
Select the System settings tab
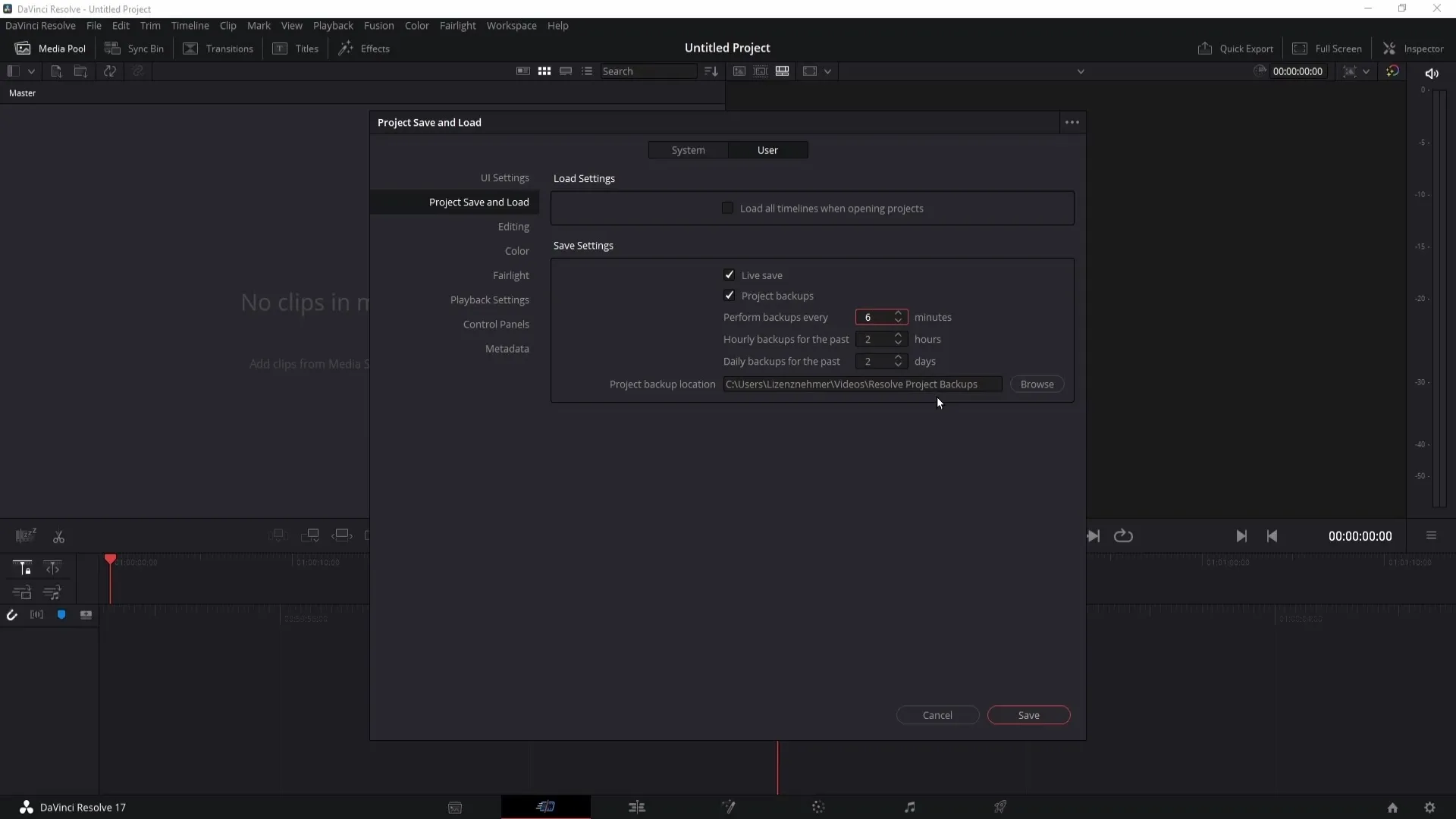tap(688, 150)
